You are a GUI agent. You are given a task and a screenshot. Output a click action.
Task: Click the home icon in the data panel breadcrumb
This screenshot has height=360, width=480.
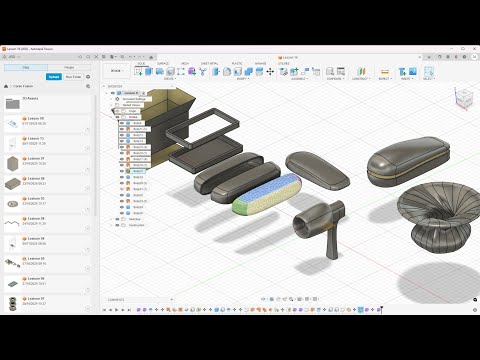click(6, 86)
